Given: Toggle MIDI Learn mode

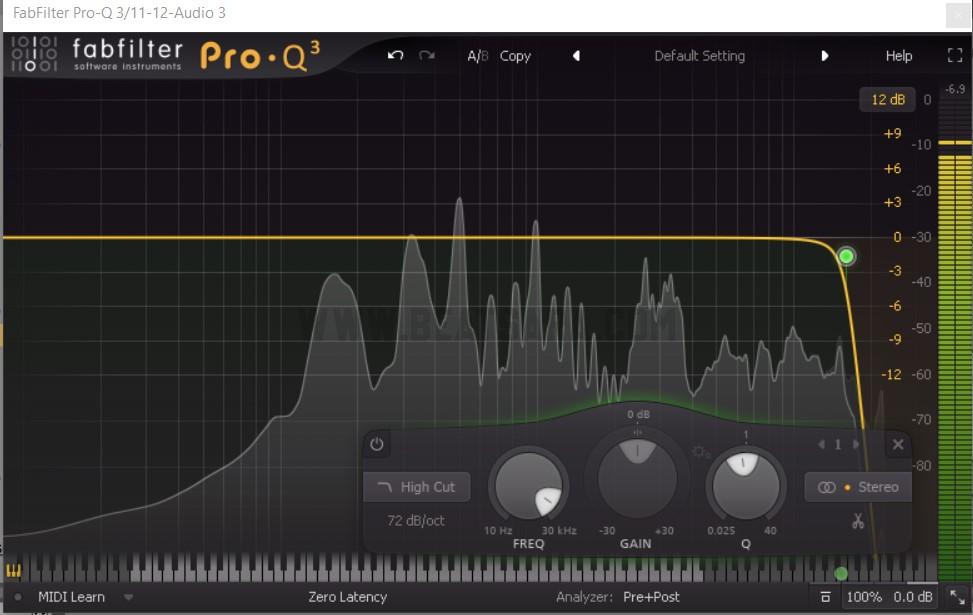Looking at the screenshot, I should (71, 597).
